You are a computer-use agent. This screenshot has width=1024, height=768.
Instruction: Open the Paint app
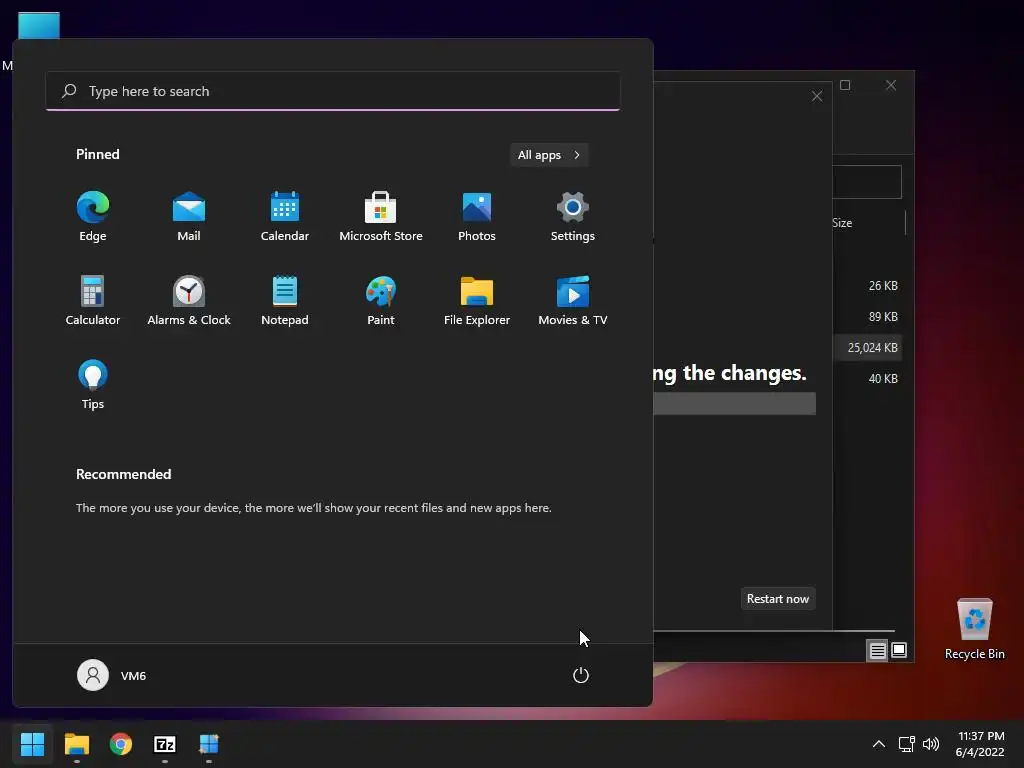point(381,300)
